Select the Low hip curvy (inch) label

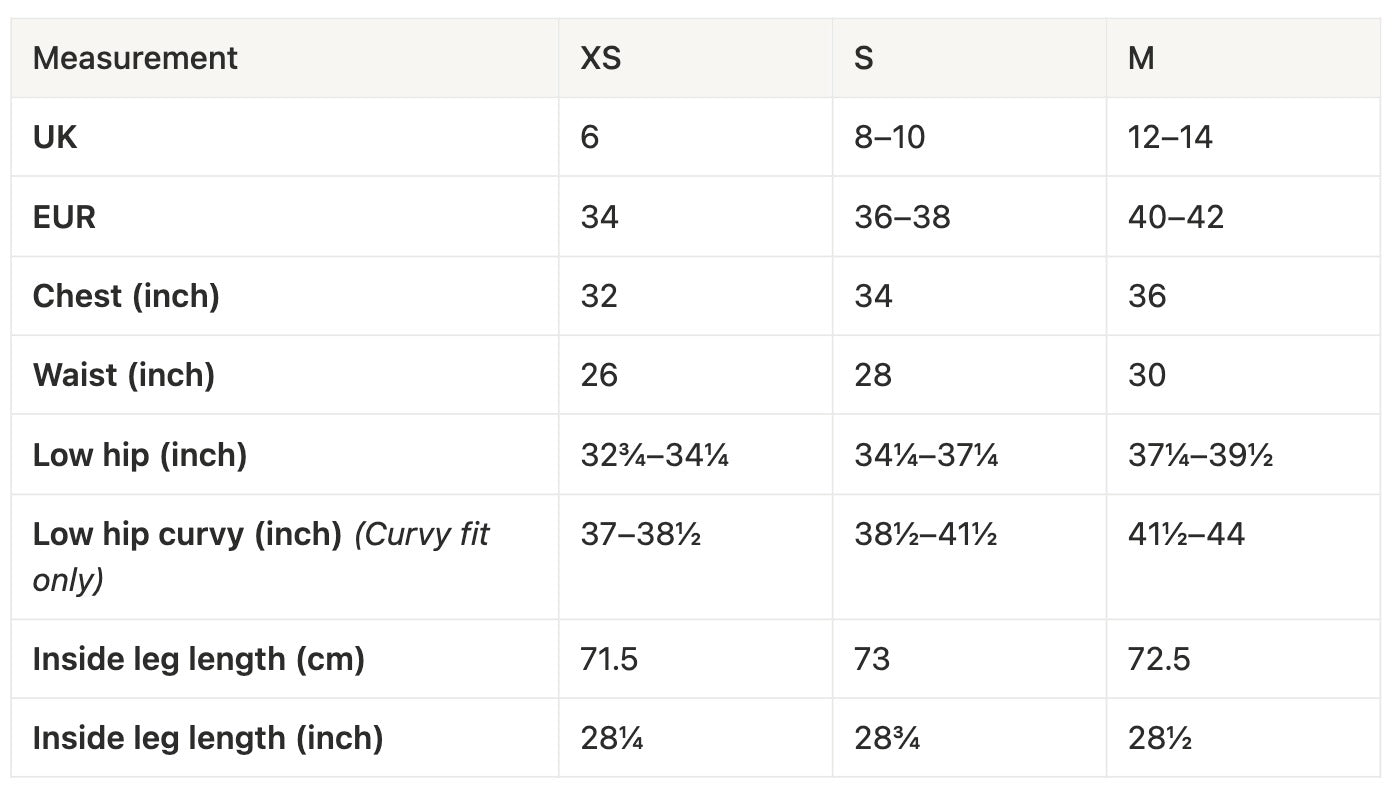click(x=187, y=535)
